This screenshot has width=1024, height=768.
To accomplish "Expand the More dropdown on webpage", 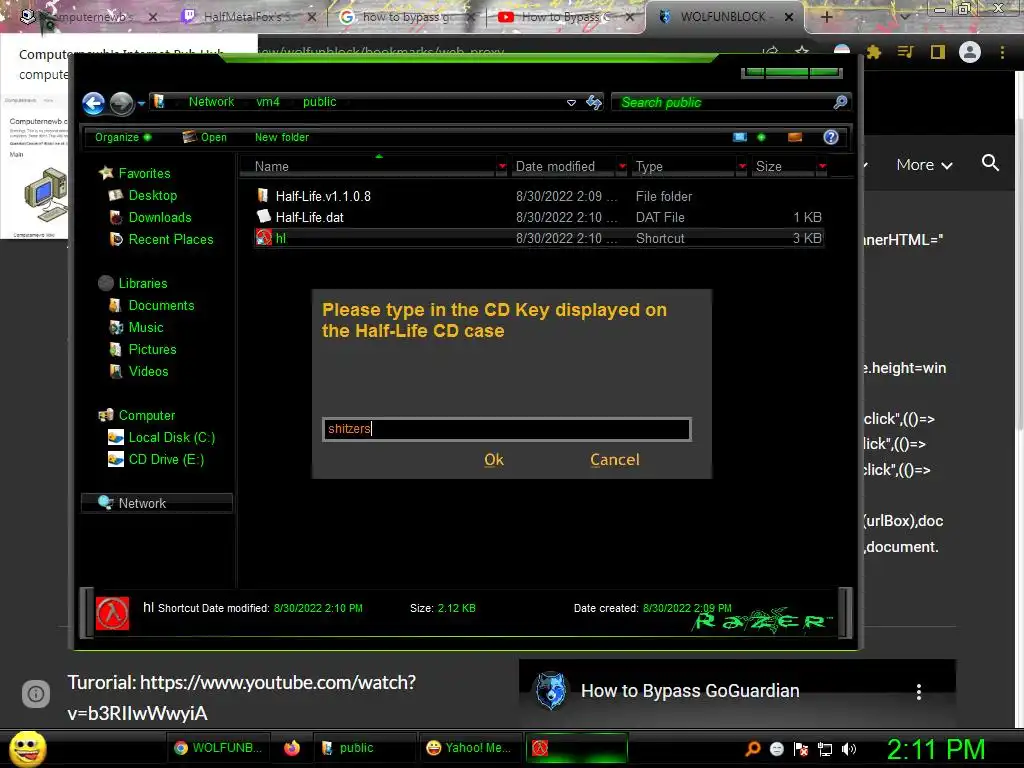I will tap(924, 165).
